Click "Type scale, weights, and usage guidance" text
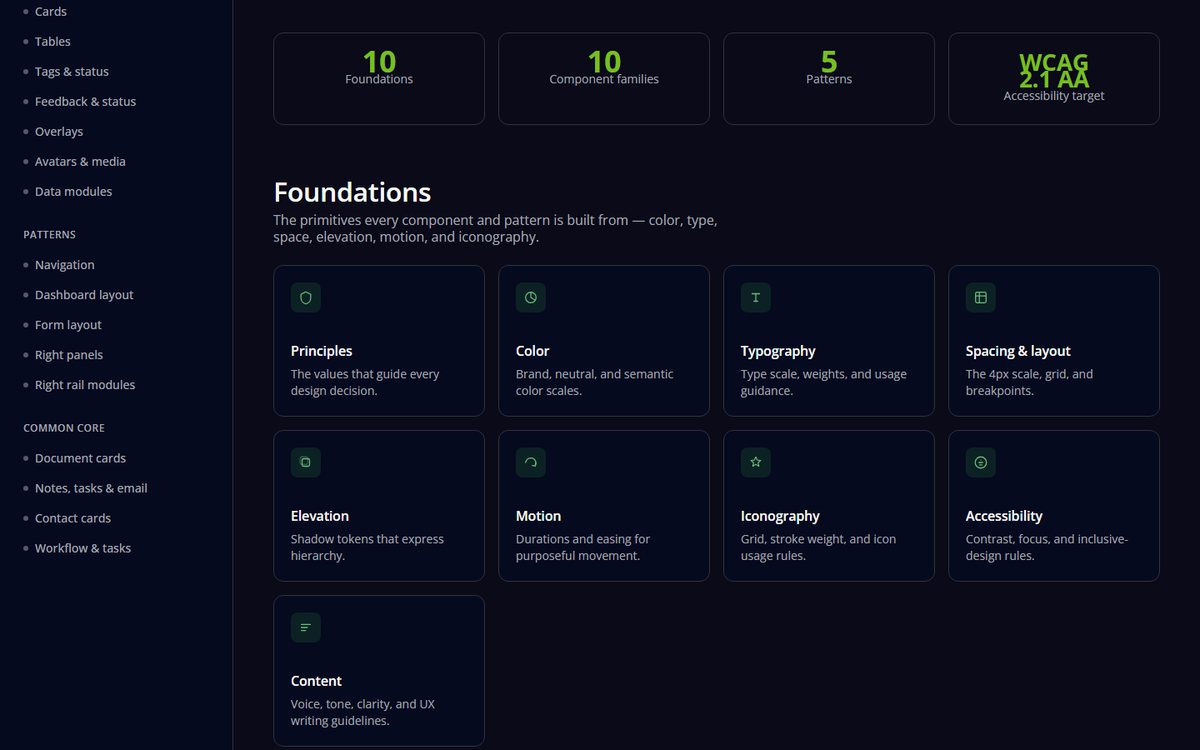Viewport: 1200px width, 750px height. pyautogui.click(x=824, y=382)
